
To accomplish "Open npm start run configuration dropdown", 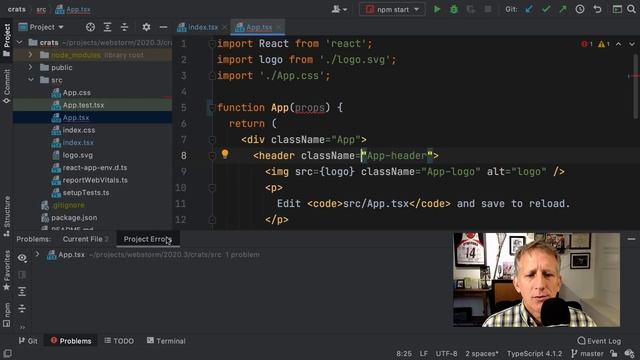I will coord(392,9).
